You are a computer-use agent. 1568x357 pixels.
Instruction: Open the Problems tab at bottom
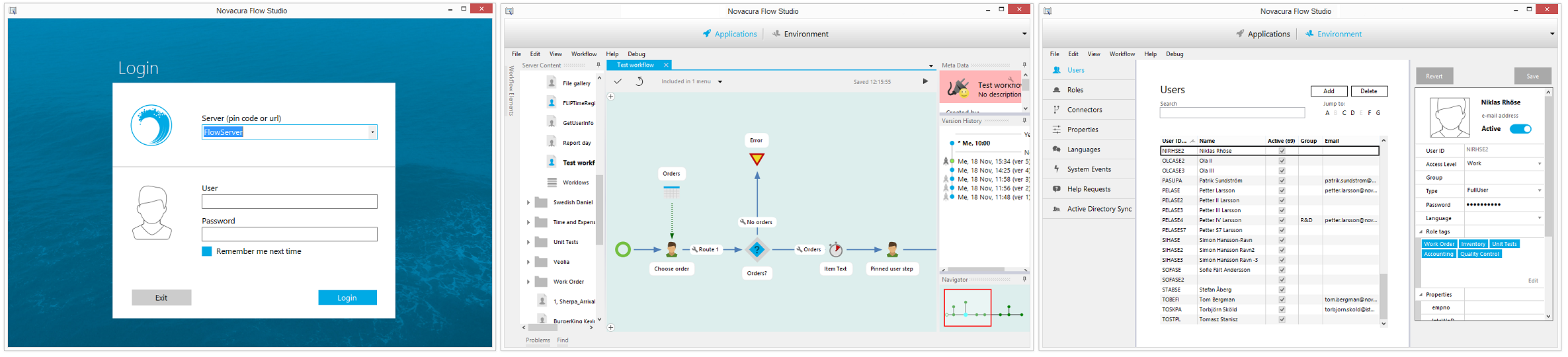point(538,340)
